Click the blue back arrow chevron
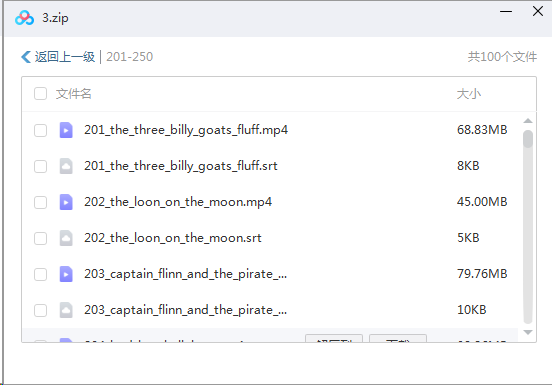 click(26, 57)
